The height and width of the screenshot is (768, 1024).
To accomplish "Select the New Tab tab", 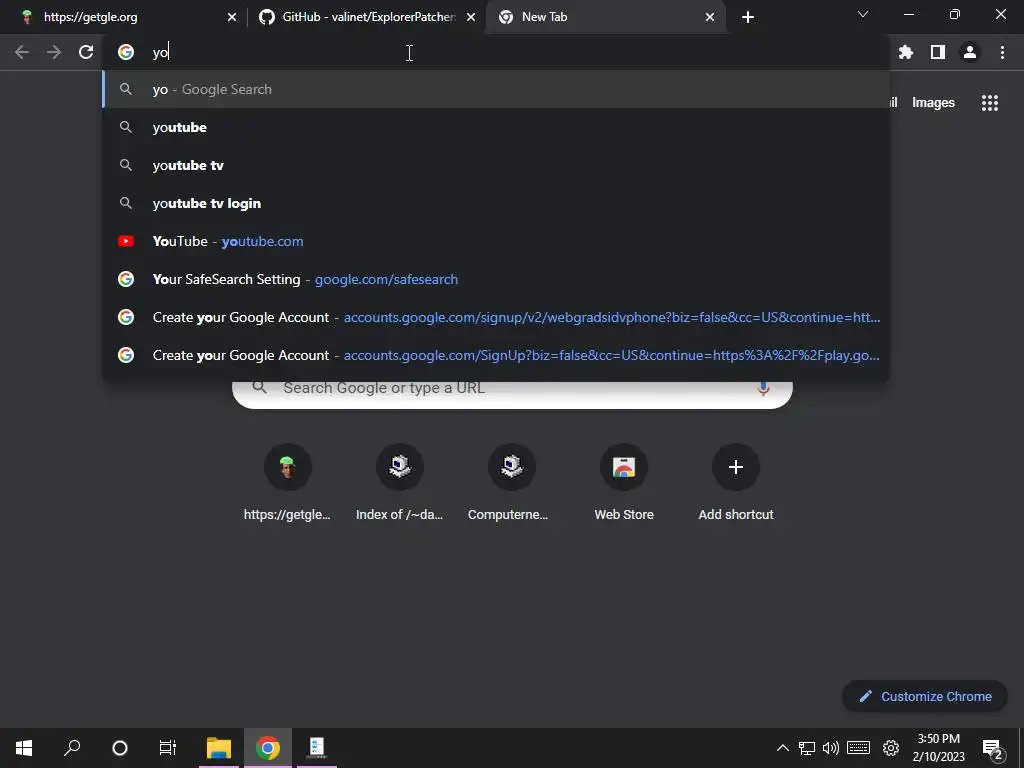I will coord(606,17).
